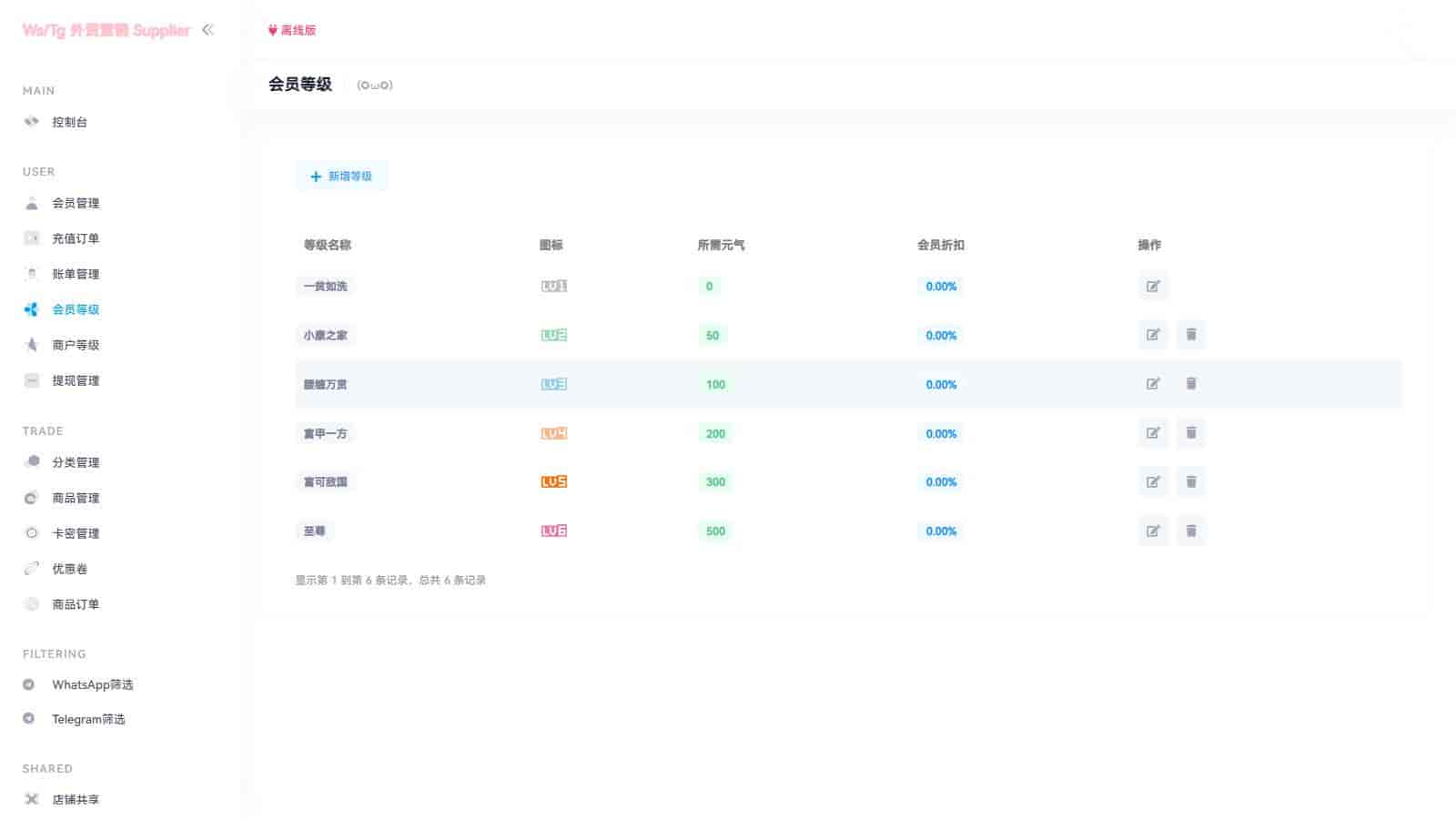Open 控制台 dashboard in sidebar
The height and width of the screenshot is (819, 1456).
click(x=69, y=122)
